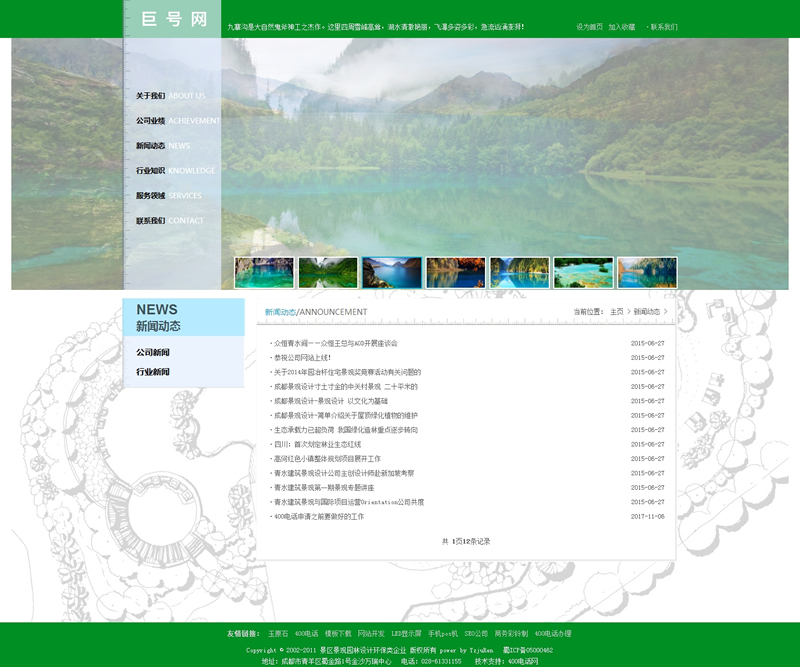Click the 巨号网 site logo

173,19
